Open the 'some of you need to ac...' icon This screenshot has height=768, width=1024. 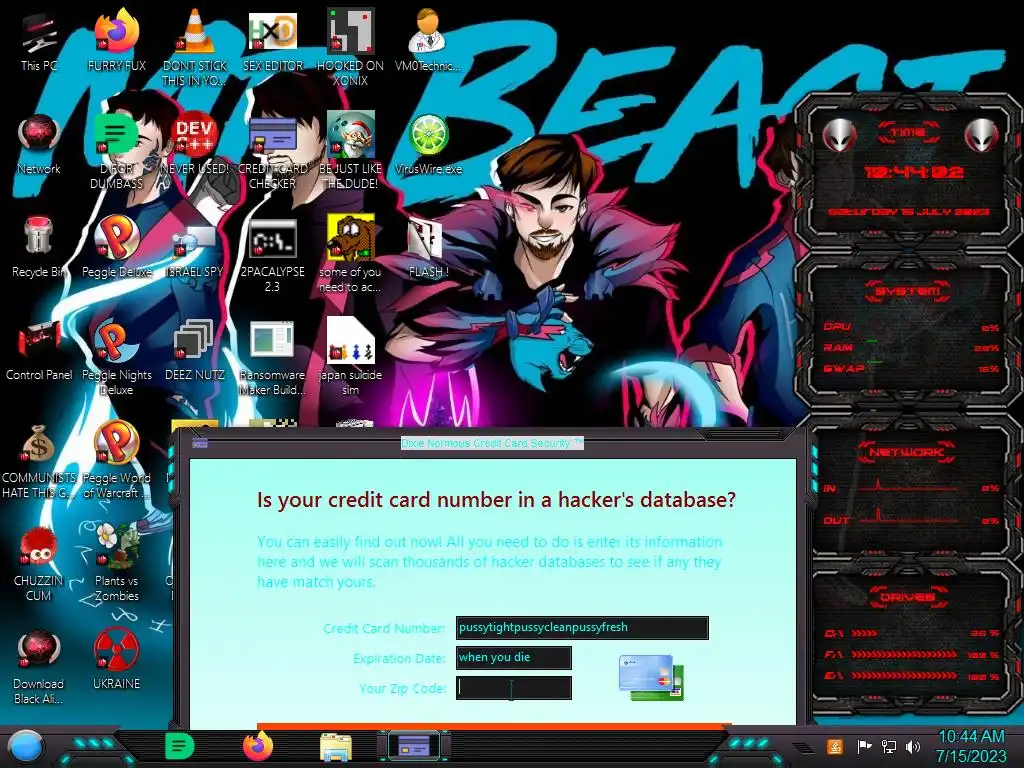(x=351, y=255)
